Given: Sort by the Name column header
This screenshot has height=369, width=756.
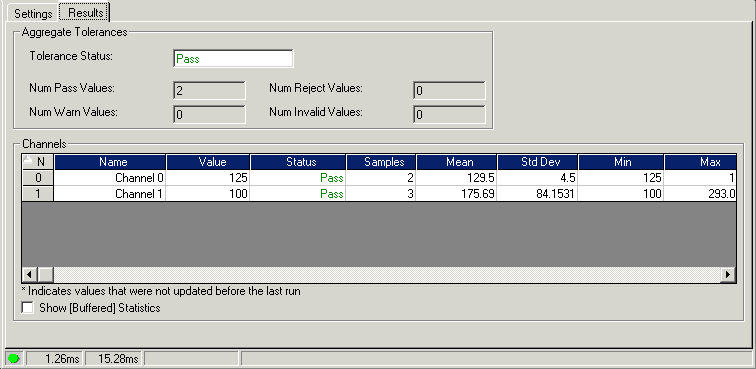Looking at the screenshot, I should pyautogui.click(x=110, y=162).
